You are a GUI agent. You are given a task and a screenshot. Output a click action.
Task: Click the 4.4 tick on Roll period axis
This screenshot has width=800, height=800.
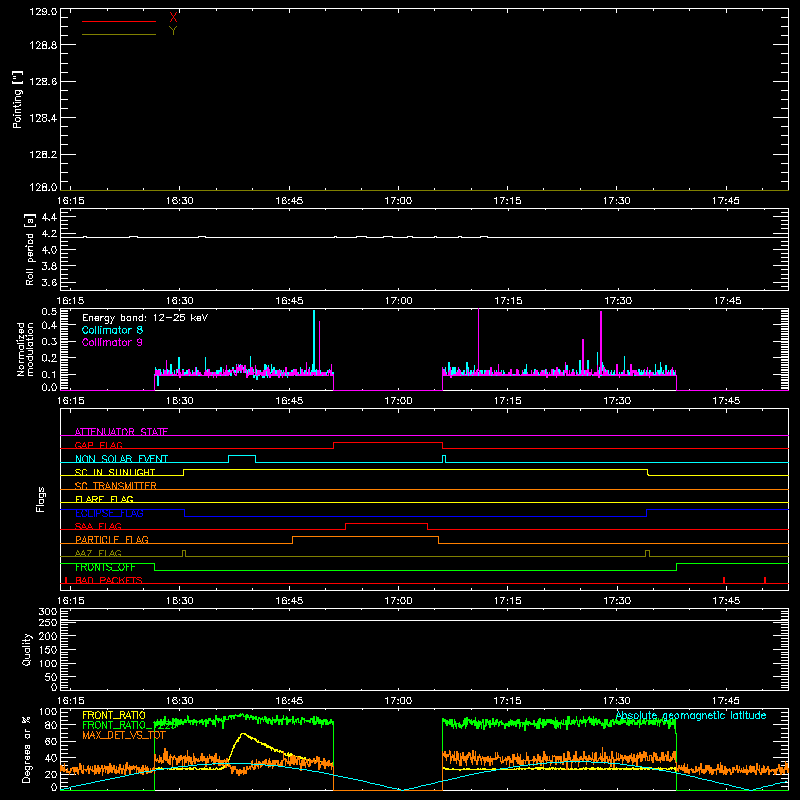click(x=49, y=217)
